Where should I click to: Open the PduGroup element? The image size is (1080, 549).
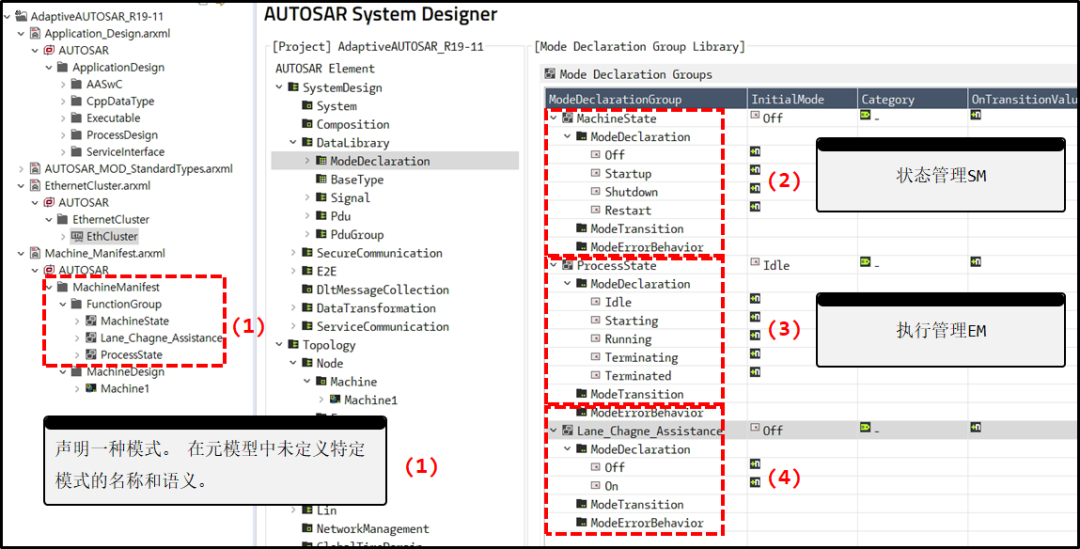point(357,235)
